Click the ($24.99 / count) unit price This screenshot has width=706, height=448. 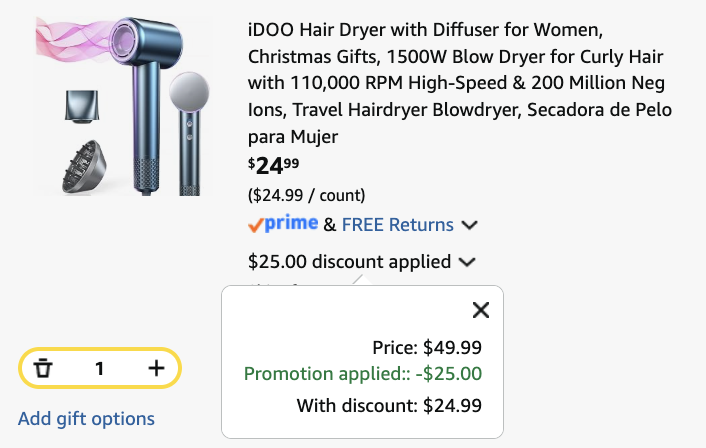(x=307, y=195)
